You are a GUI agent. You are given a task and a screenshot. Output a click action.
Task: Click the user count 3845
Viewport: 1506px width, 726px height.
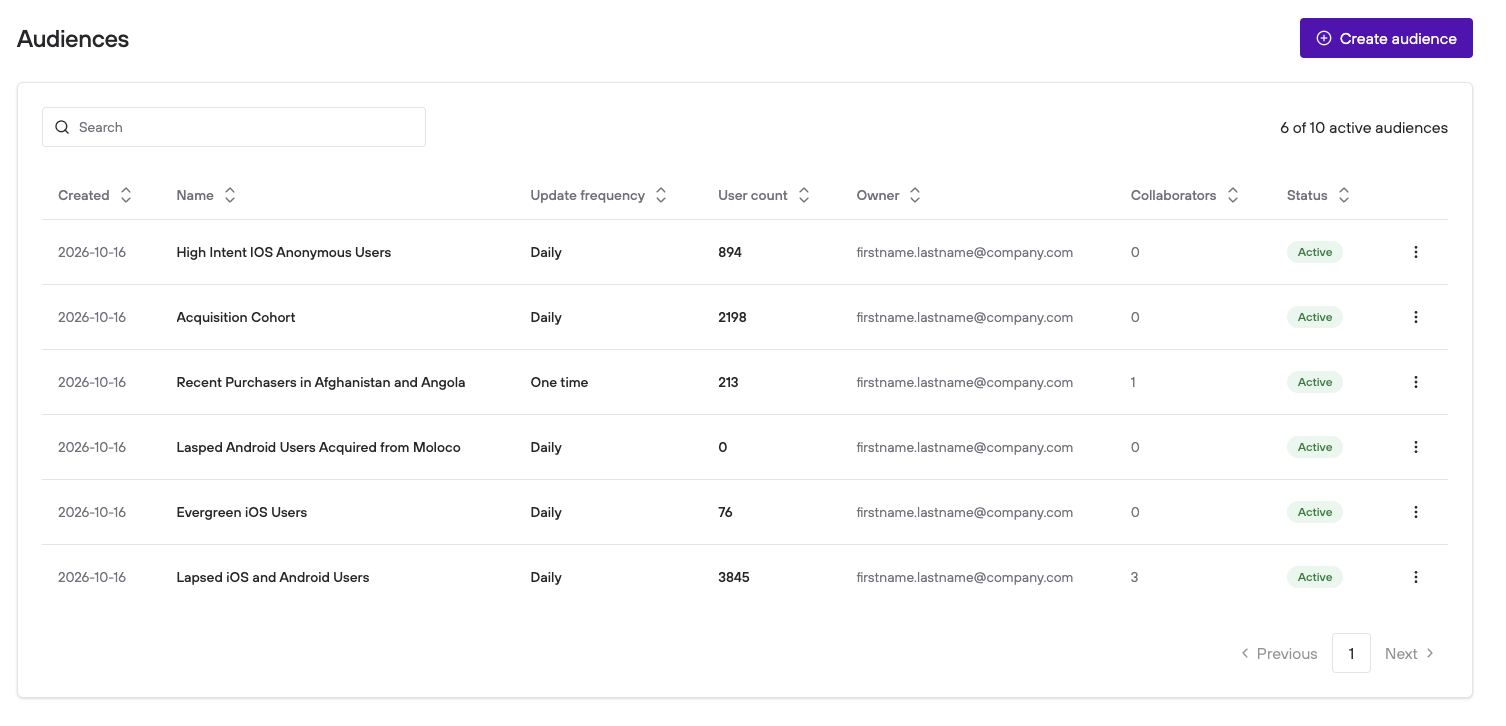tap(734, 577)
